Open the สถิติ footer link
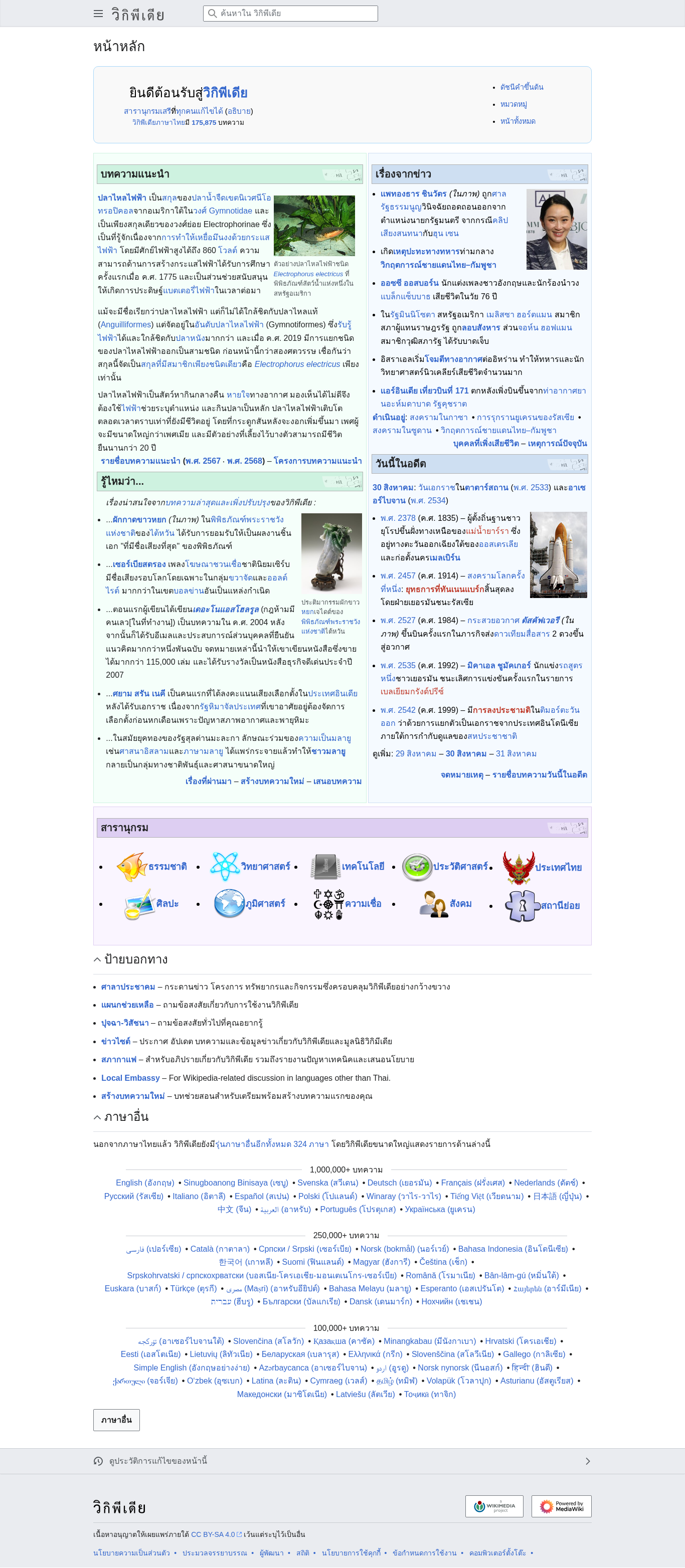Image resolution: width=685 pixels, height=1568 pixels. coord(302,1553)
